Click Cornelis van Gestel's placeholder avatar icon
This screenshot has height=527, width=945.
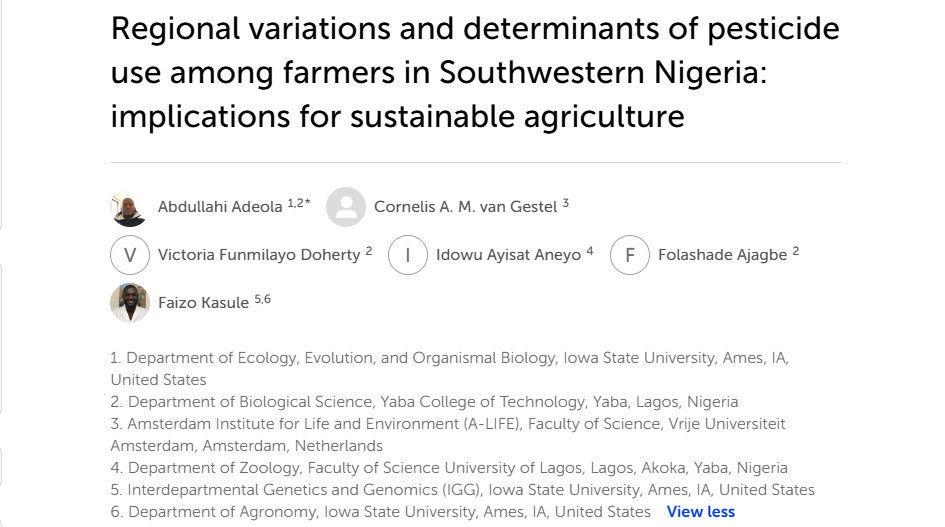(x=346, y=207)
